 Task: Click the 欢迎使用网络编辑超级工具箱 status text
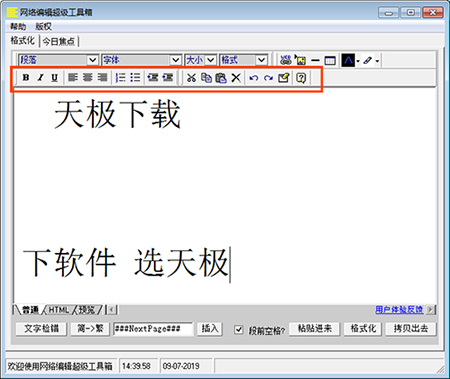(60, 366)
